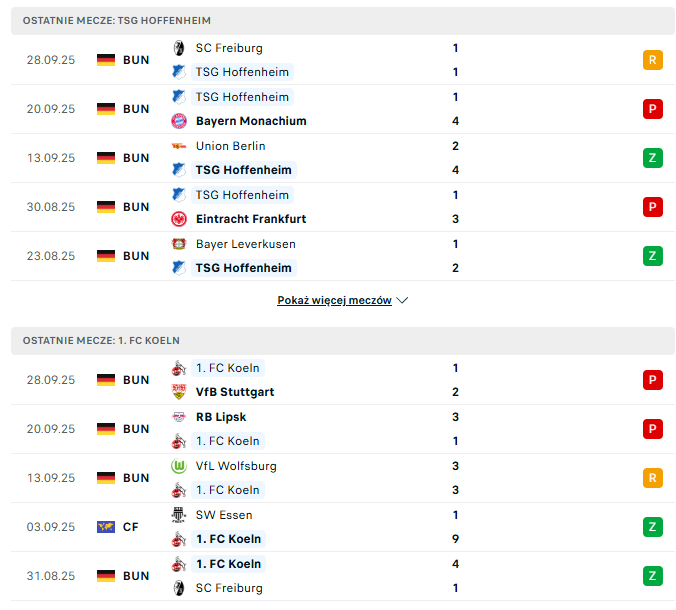Click the VfB Stuttgart club logo
The image size is (676, 610).
point(179,392)
